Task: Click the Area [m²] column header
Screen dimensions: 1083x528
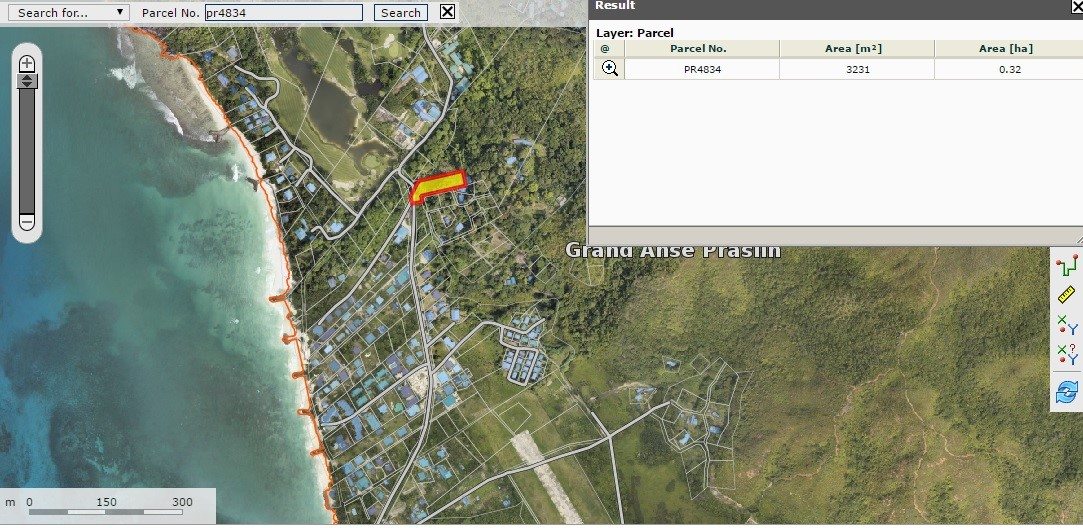Action: pos(857,48)
